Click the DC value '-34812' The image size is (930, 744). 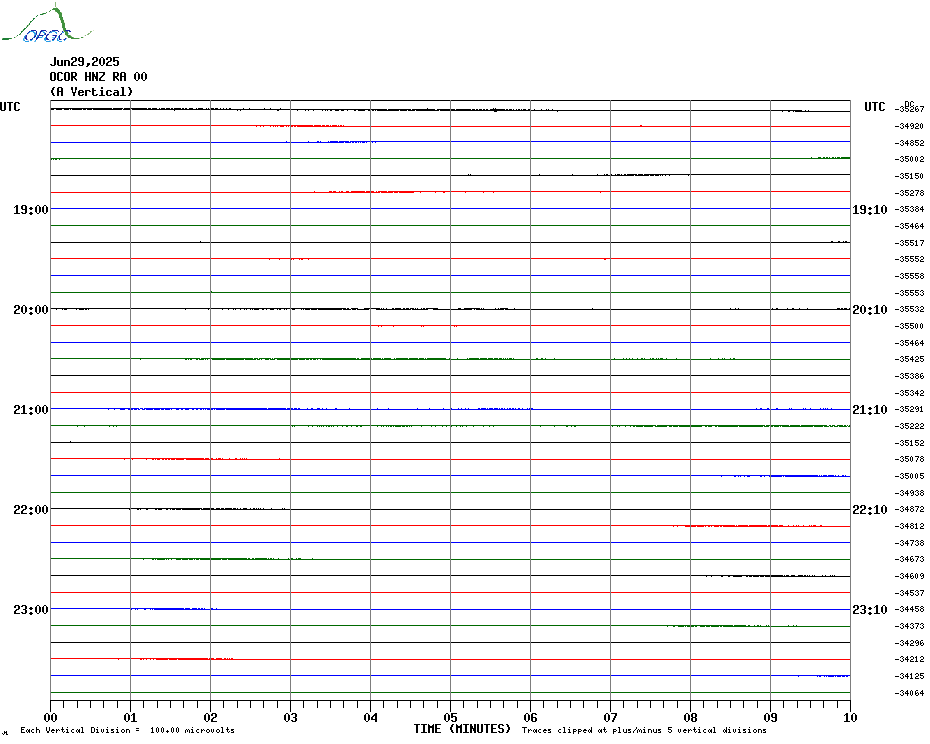tap(909, 526)
